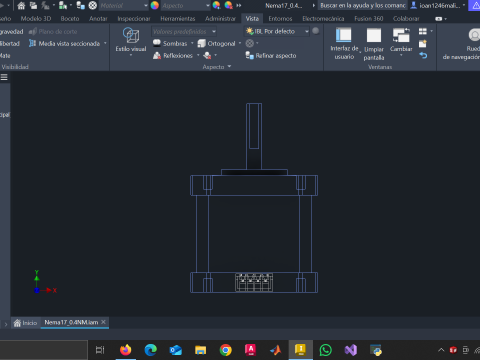480x360 pixels.
Task: Open Outlook from the taskbar
Action: pos(176,350)
